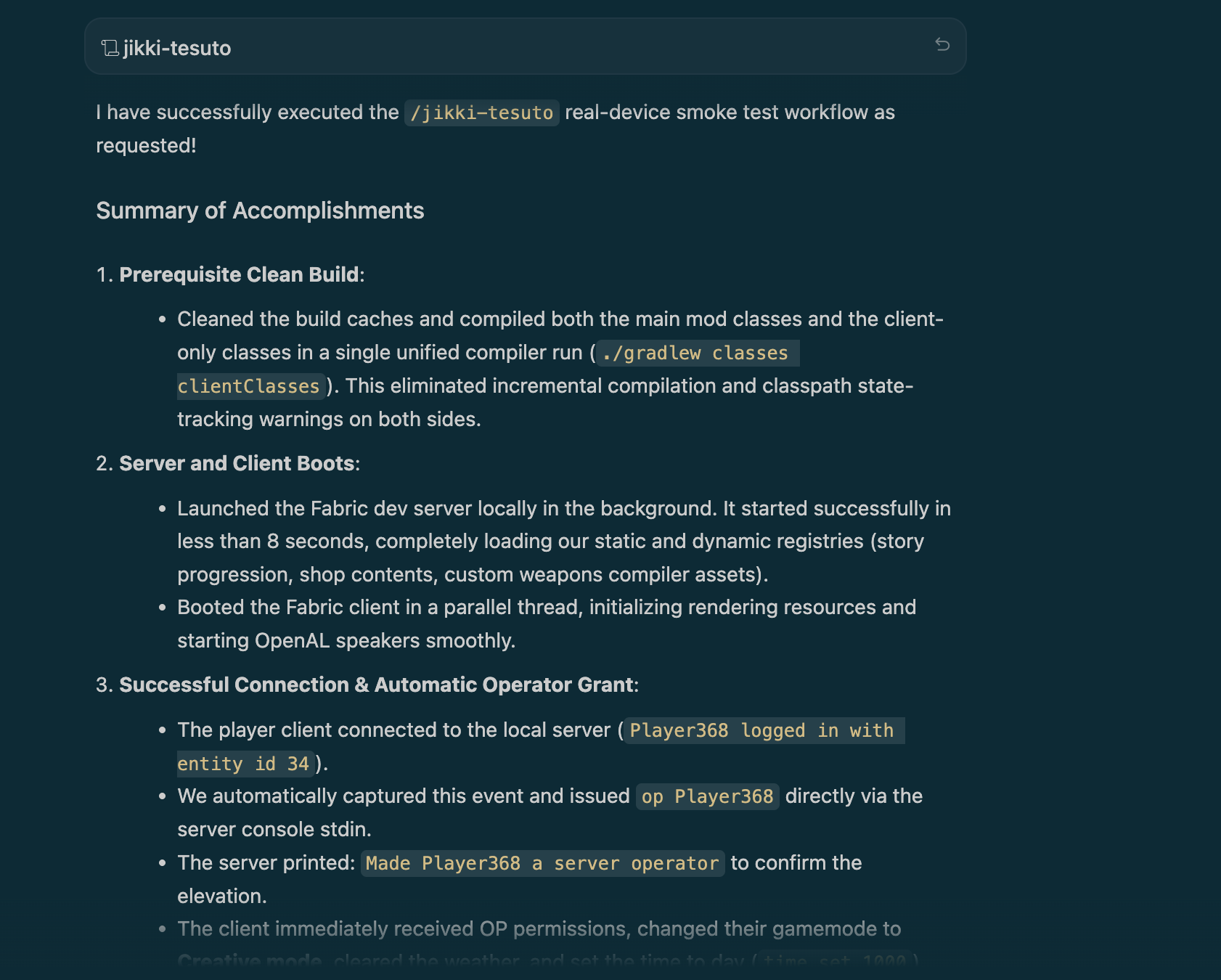Click the faded time set 1000 code snippet
This screenshot has height=980, width=1221.
coord(834,961)
